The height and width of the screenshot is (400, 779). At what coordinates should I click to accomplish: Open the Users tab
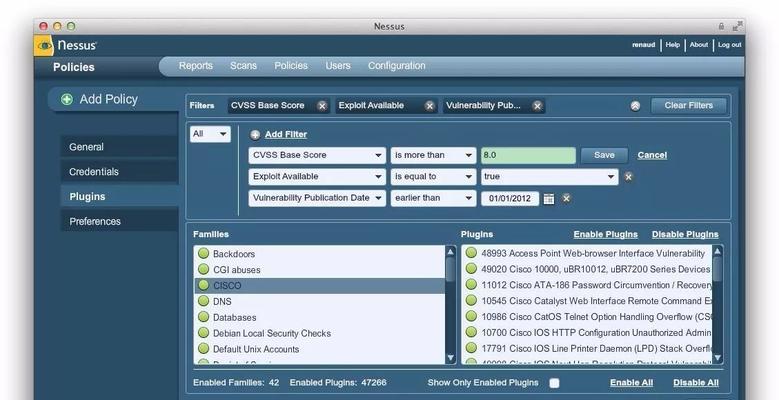click(x=338, y=66)
